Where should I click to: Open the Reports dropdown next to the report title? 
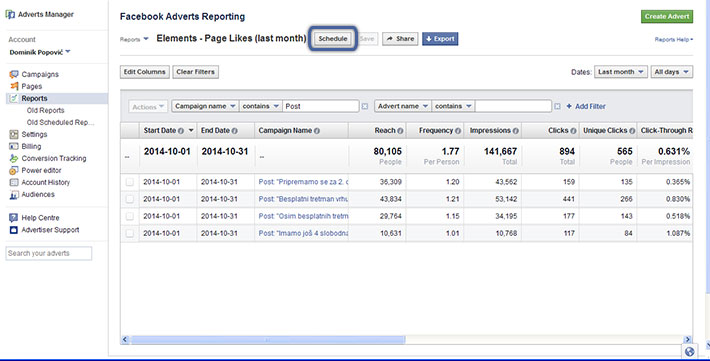134,39
